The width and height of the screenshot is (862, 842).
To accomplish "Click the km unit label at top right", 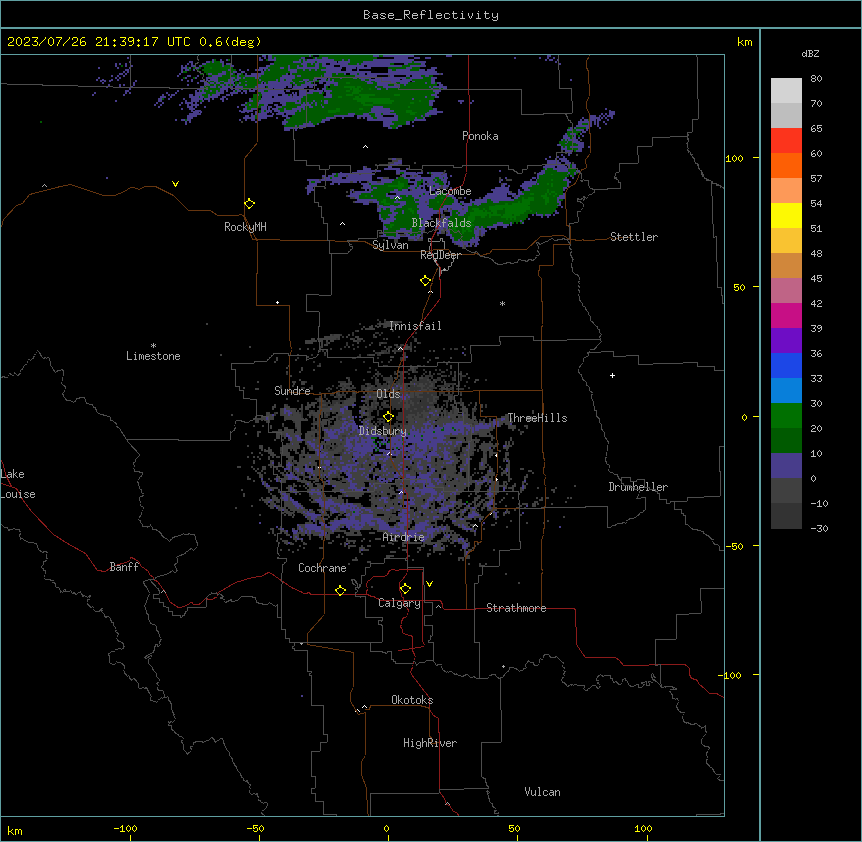I will coord(744,42).
